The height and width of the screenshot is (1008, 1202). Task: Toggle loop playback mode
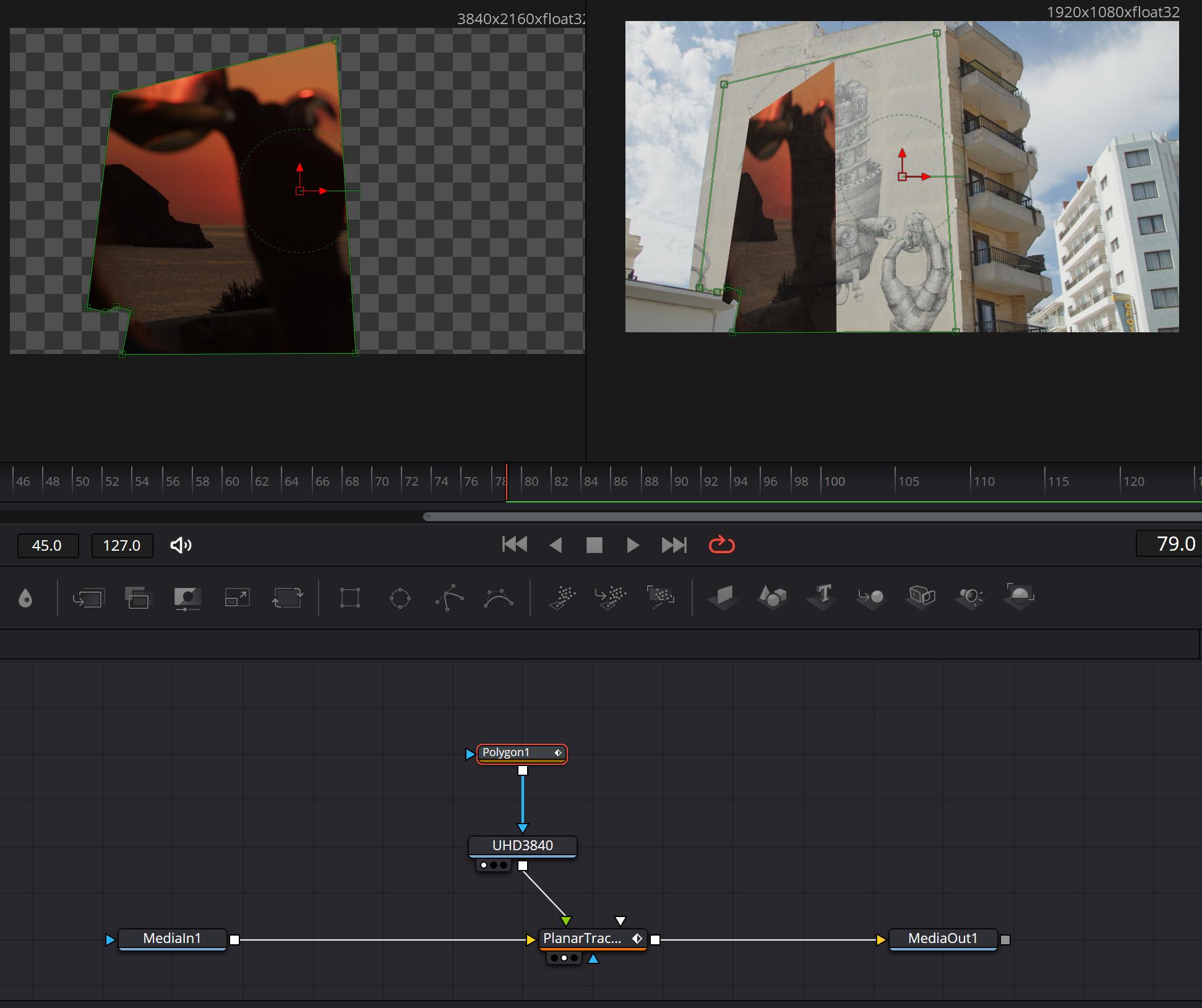coord(721,545)
